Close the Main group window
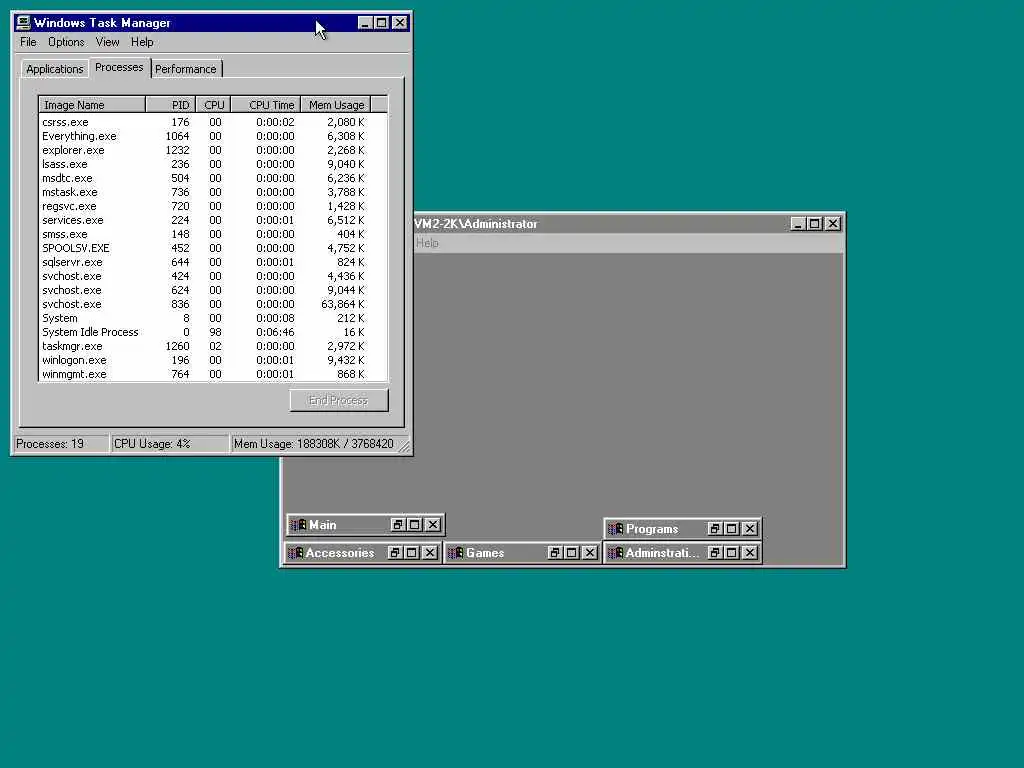 tap(433, 525)
